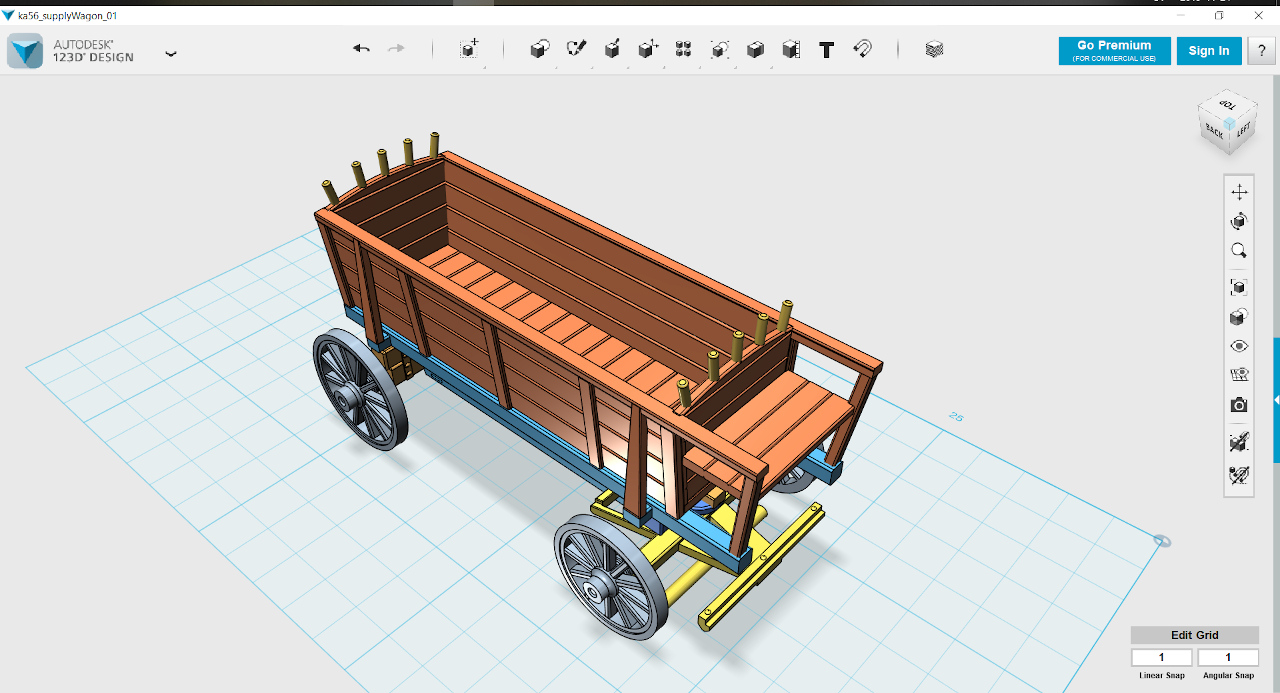Screen dimensions: 1280x693
Task: Toggle grid visibility in the navigation bar
Action: 1239,376
